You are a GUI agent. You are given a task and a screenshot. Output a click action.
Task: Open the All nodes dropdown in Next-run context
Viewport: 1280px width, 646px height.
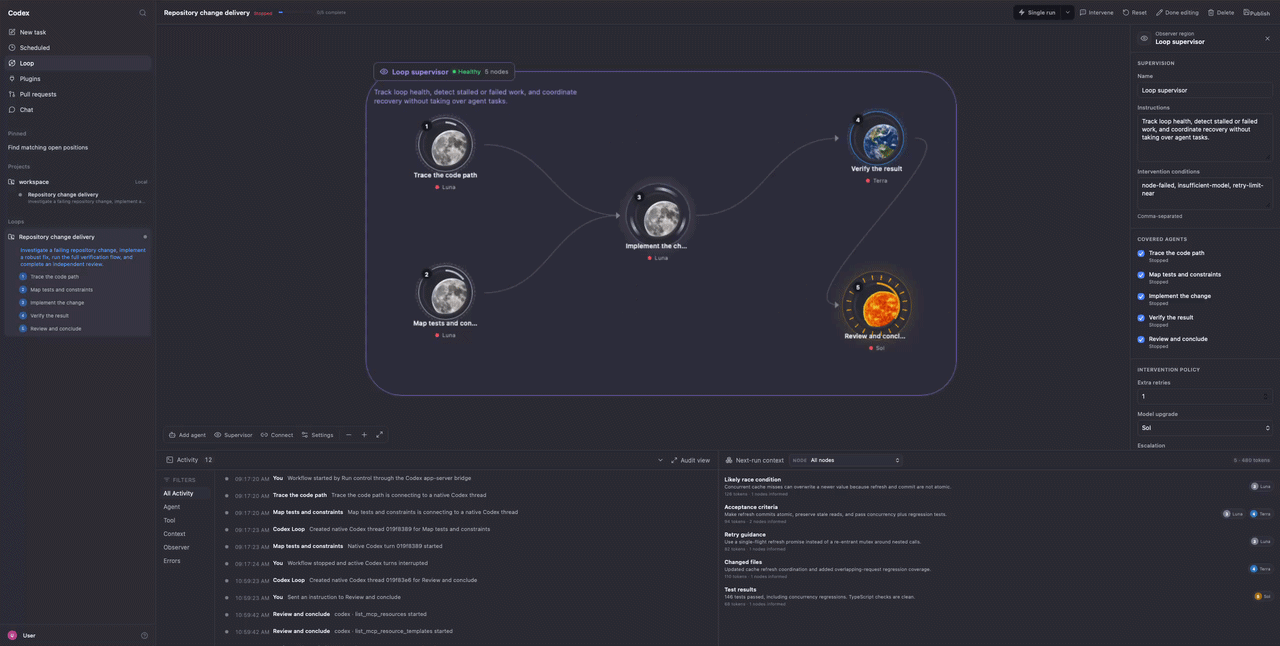tap(846, 460)
